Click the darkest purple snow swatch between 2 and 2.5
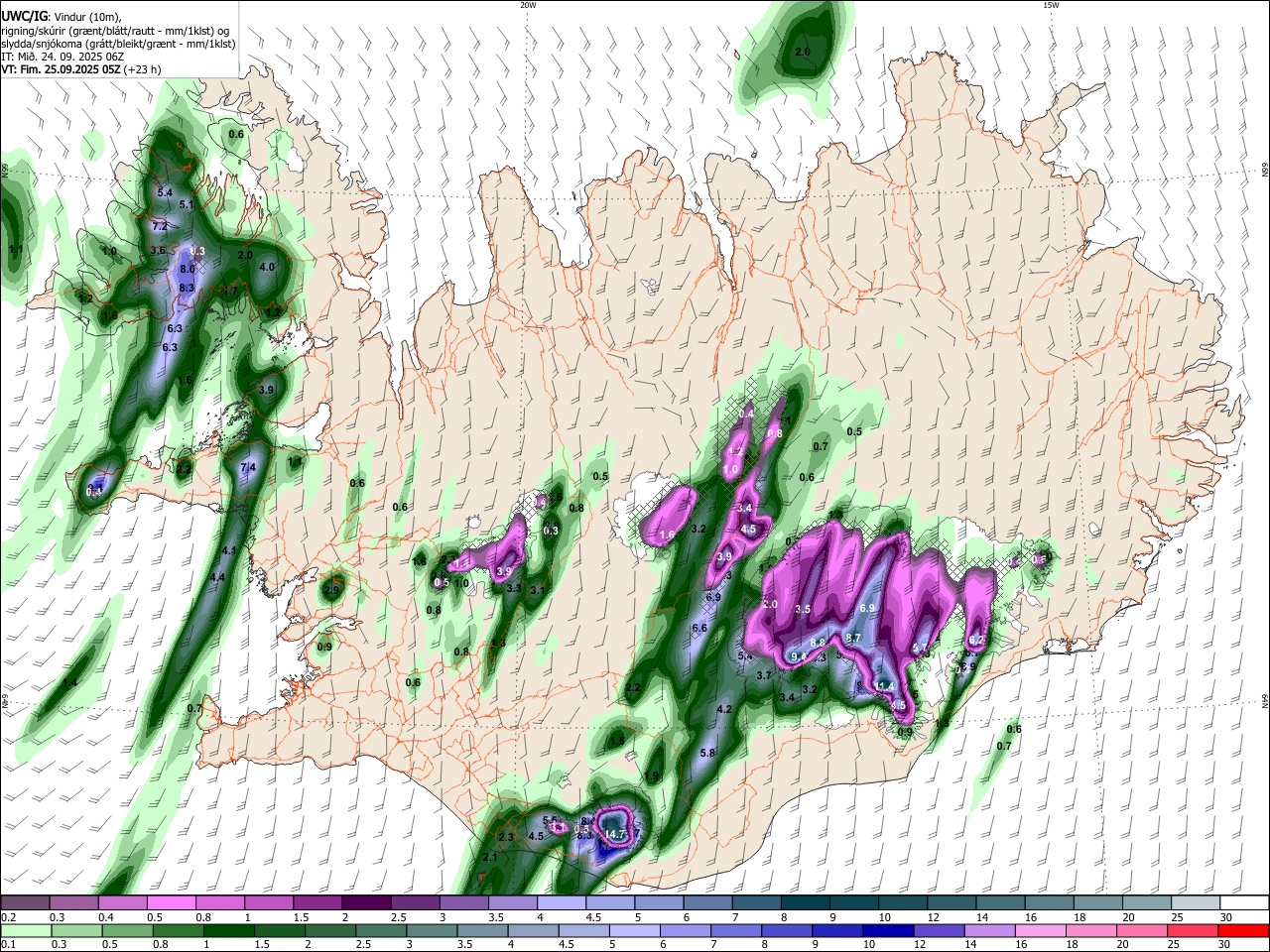Image resolution: width=1270 pixels, height=952 pixels. coord(365,902)
